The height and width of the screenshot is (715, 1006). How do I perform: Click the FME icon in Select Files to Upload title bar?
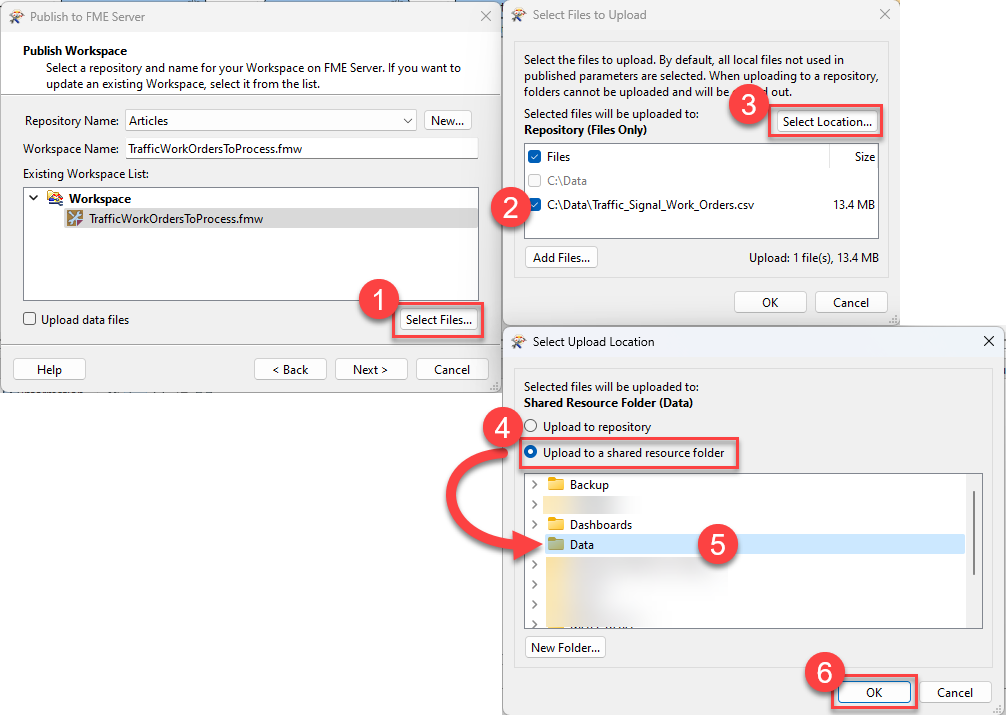click(518, 15)
